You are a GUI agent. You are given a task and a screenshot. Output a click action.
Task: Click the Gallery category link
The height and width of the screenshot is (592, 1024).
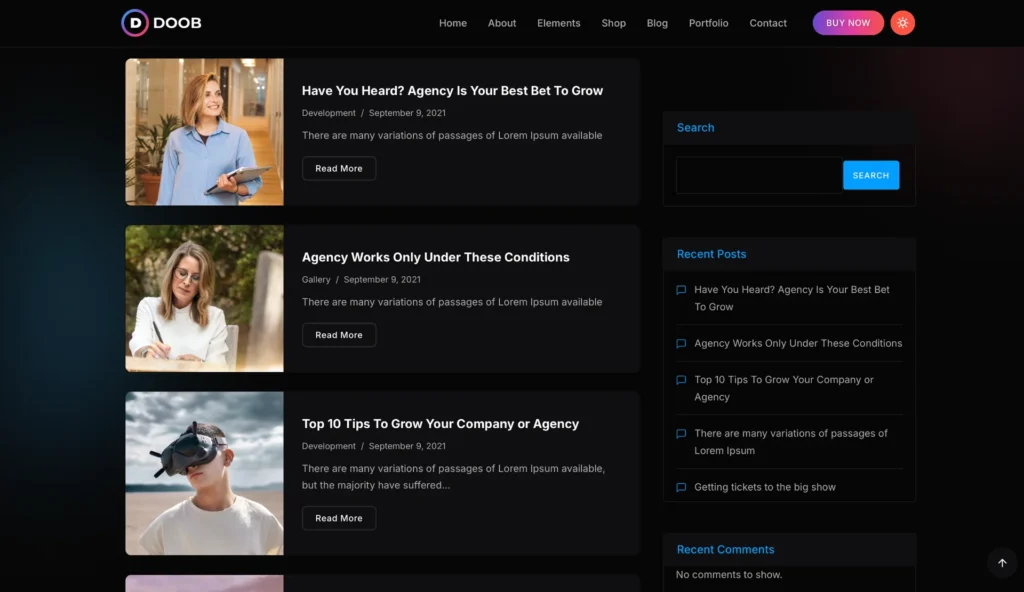tap(316, 280)
